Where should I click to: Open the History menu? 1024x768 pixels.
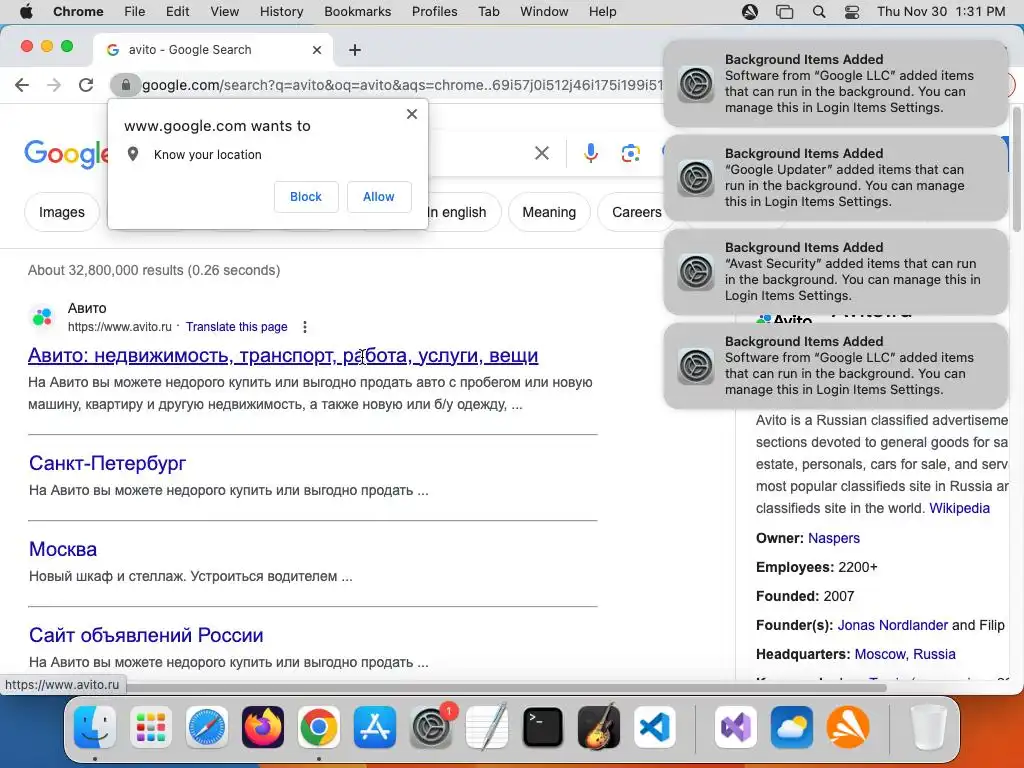tap(281, 11)
